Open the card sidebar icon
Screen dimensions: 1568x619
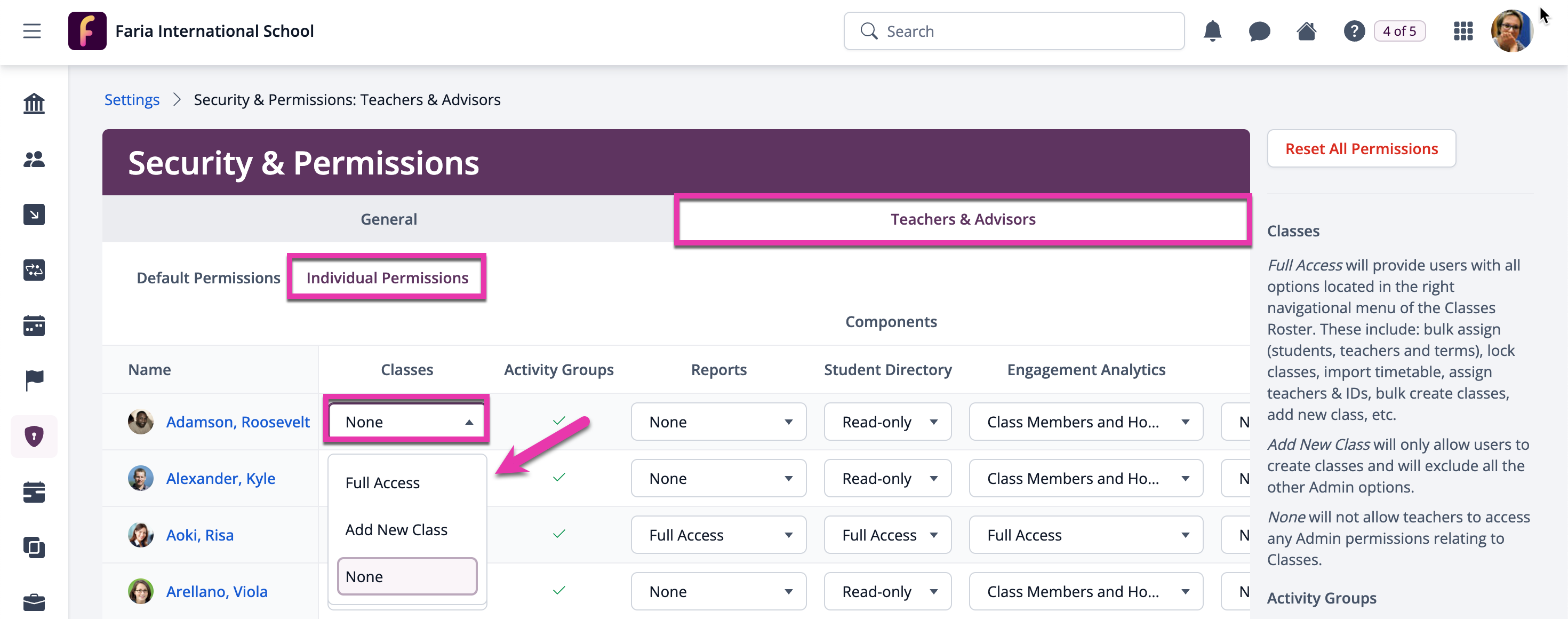[34, 491]
